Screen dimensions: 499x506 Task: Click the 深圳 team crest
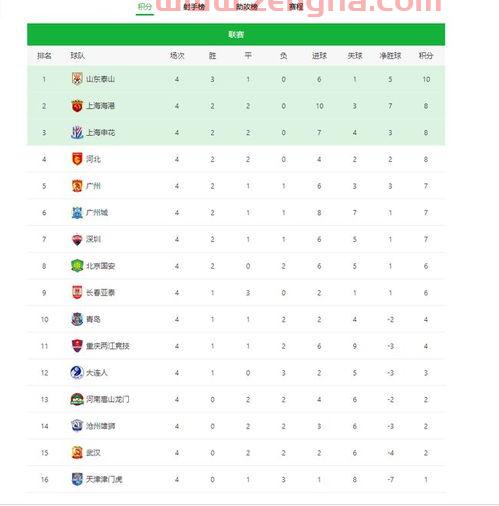(77, 239)
